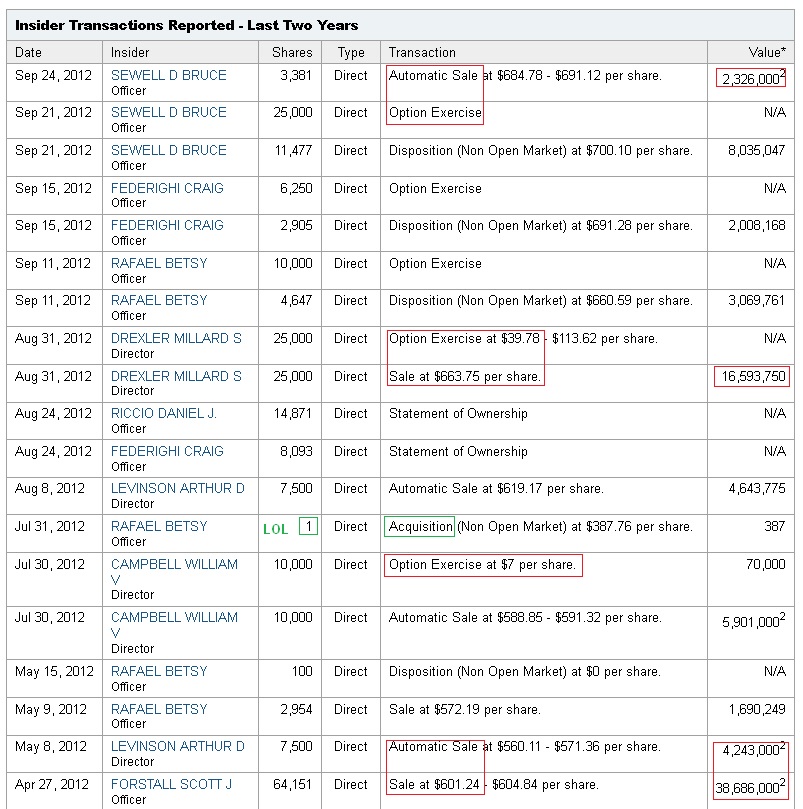The image size is (803, 809).
Task: Click the Shares column header
Action: click(x=292, y=52)
